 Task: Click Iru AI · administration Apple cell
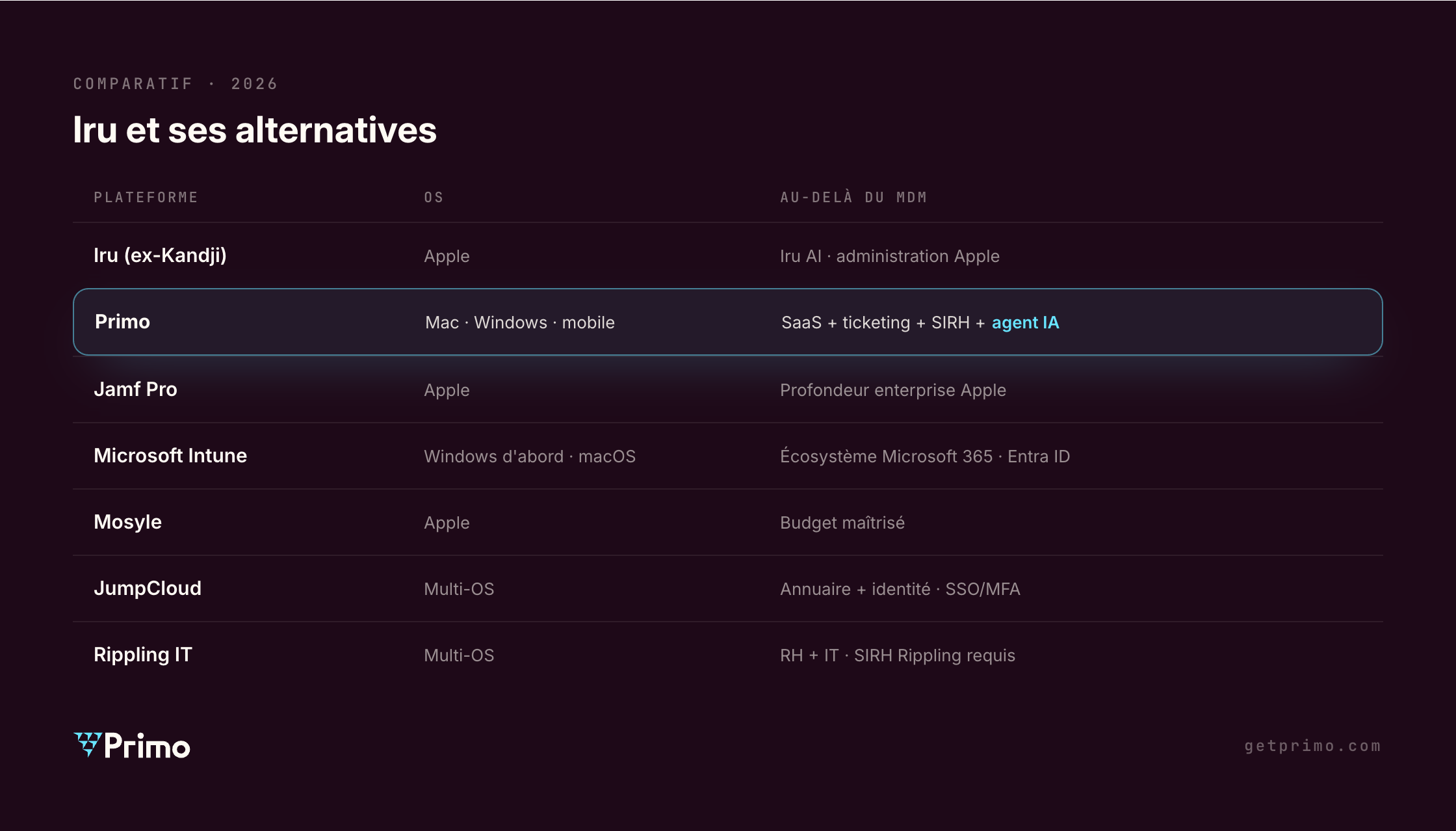(890, 256)
